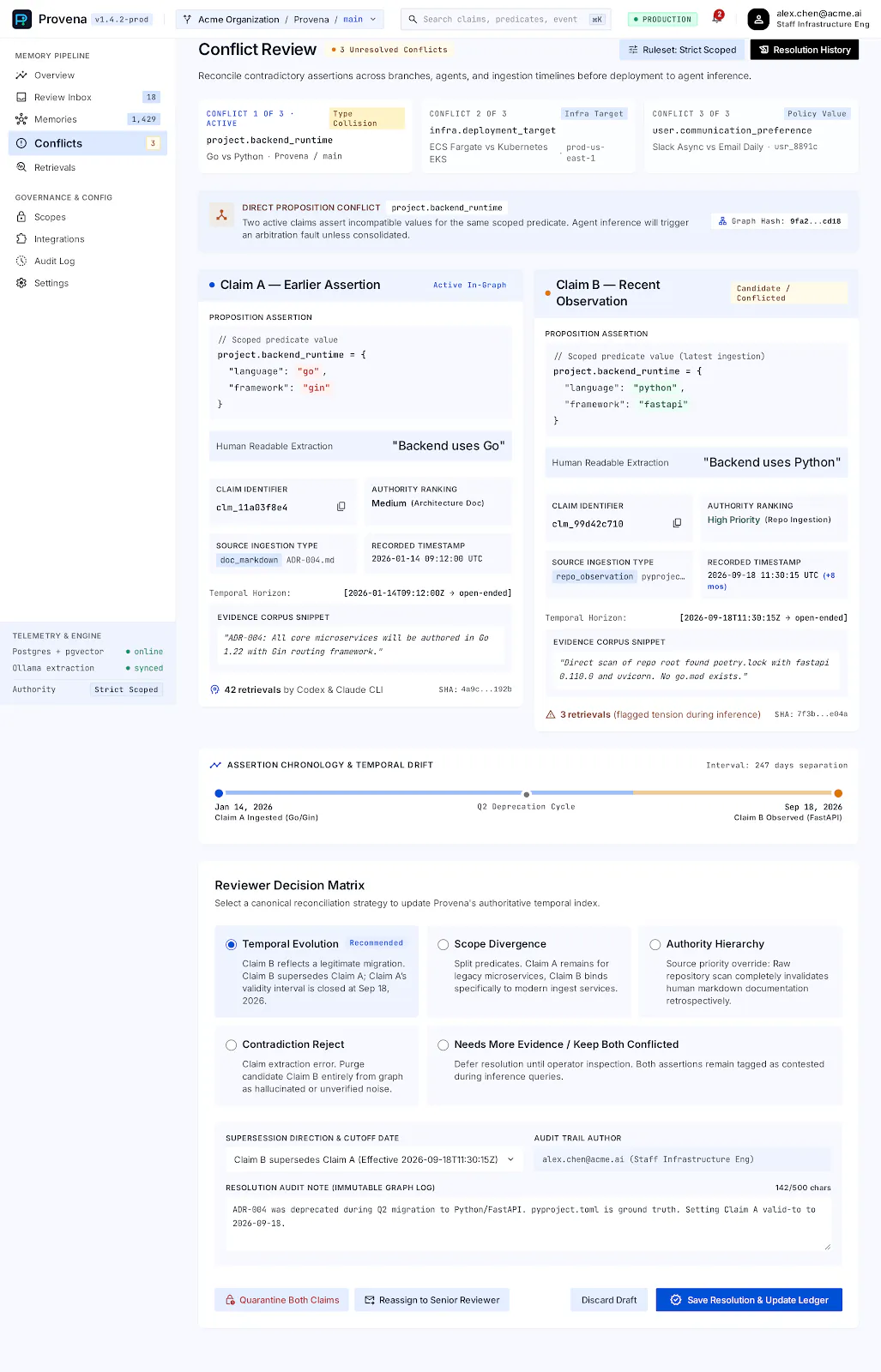Select Authority Hierarchy radio option
The height and width of the screenshot is (1372, 881).
(655, 944)
